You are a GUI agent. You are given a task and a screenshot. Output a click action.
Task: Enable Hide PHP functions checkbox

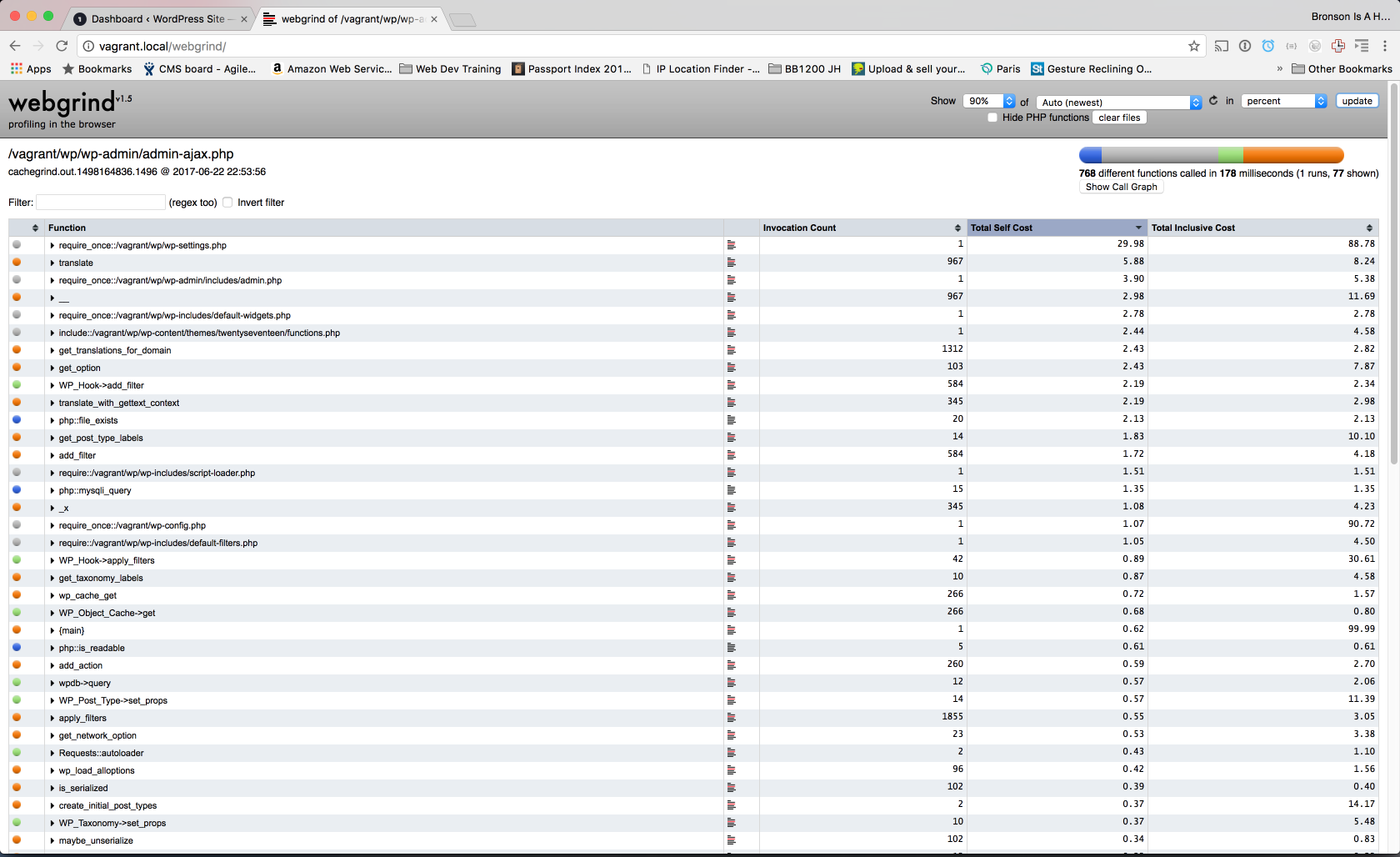pyautogui.click(x=992, y=118)
